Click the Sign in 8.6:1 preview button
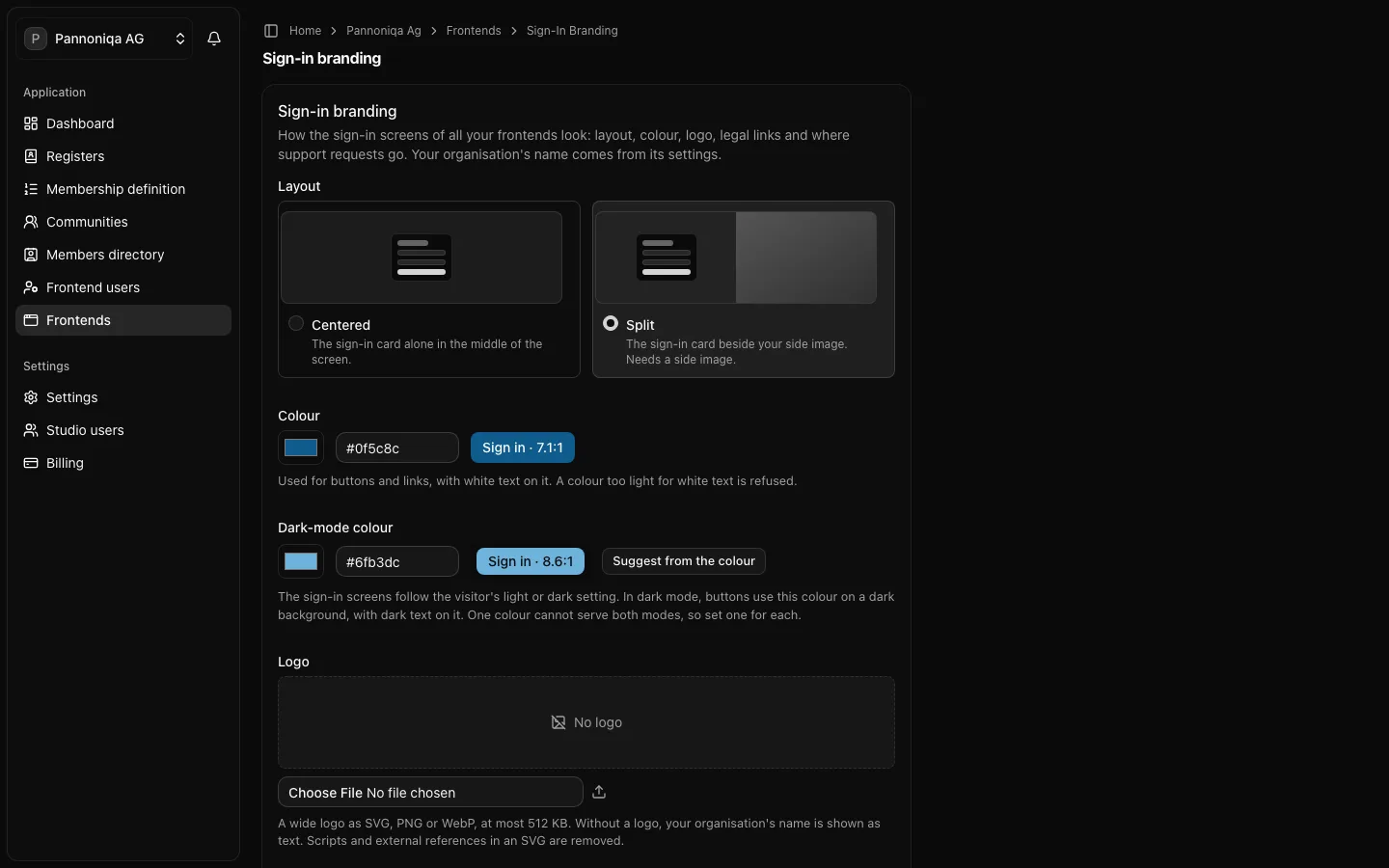1389x868 pixels. pos(531,561)
